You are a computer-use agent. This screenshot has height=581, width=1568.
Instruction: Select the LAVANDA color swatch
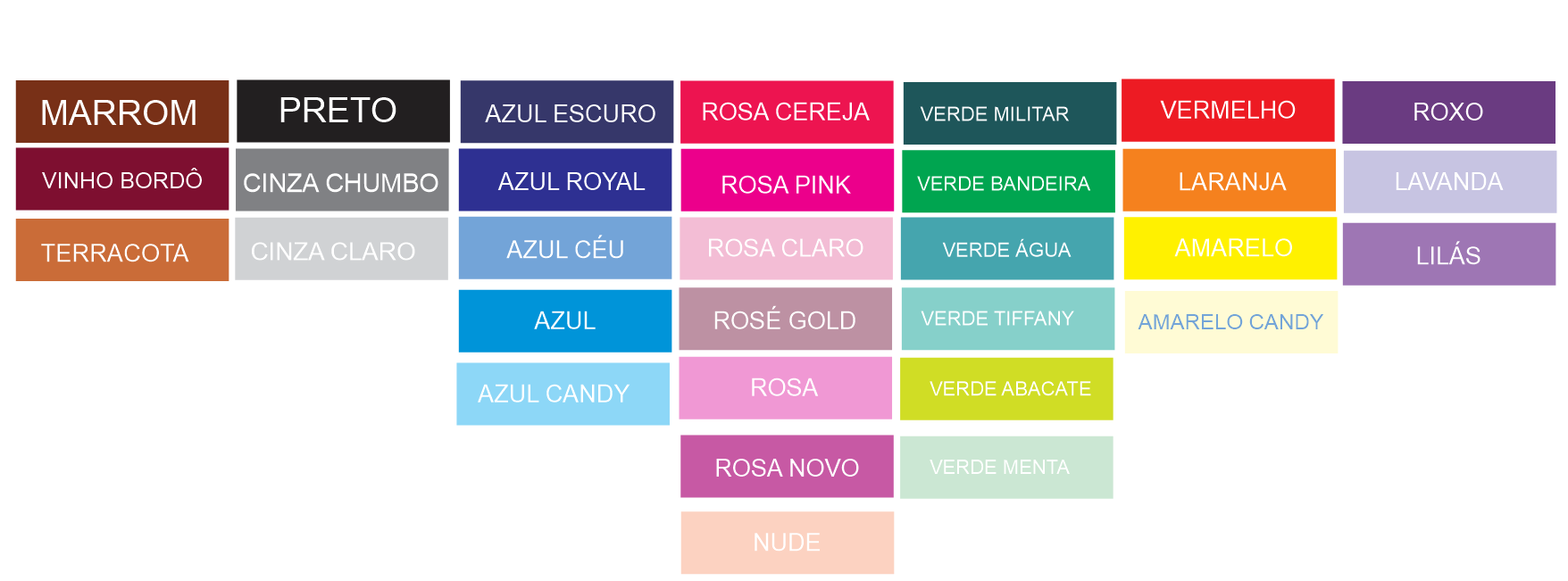tap(1450, 181)
